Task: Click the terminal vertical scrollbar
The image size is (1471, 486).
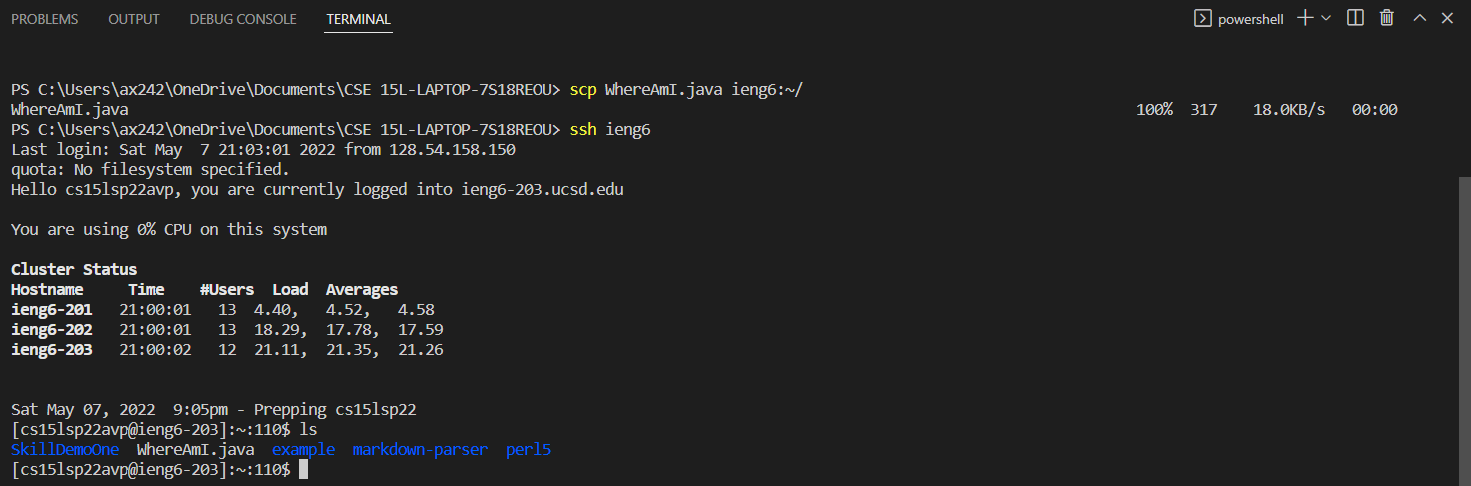Action: click(1464, 331)
